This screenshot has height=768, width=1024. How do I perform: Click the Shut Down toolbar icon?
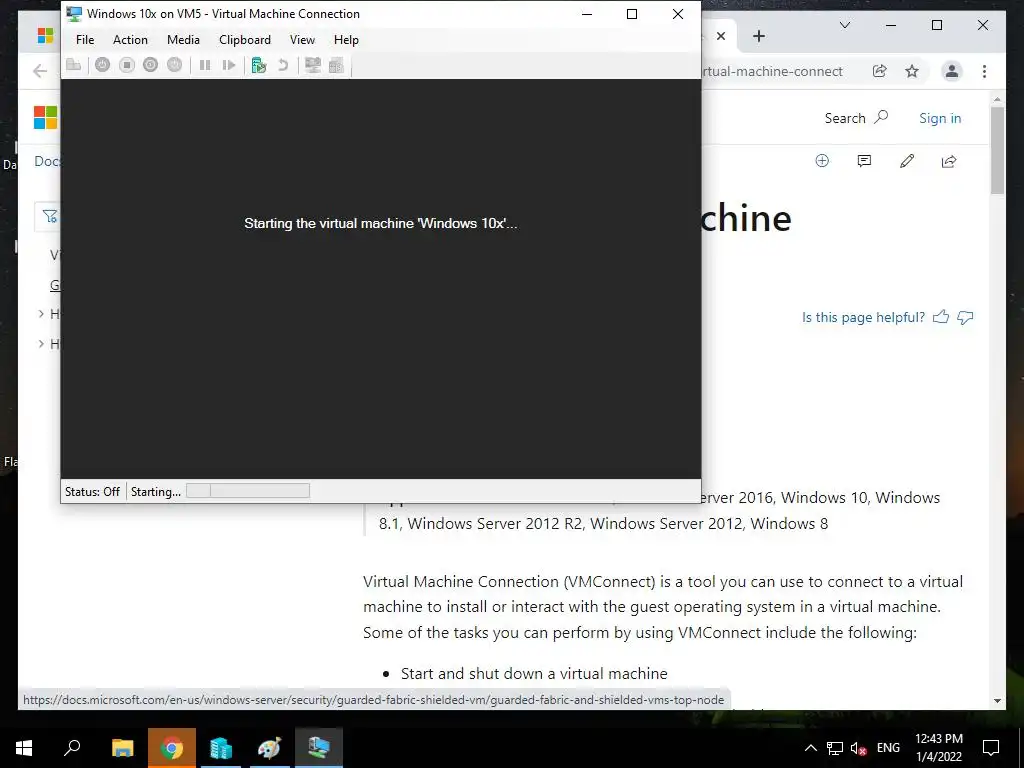click(151, 65)
